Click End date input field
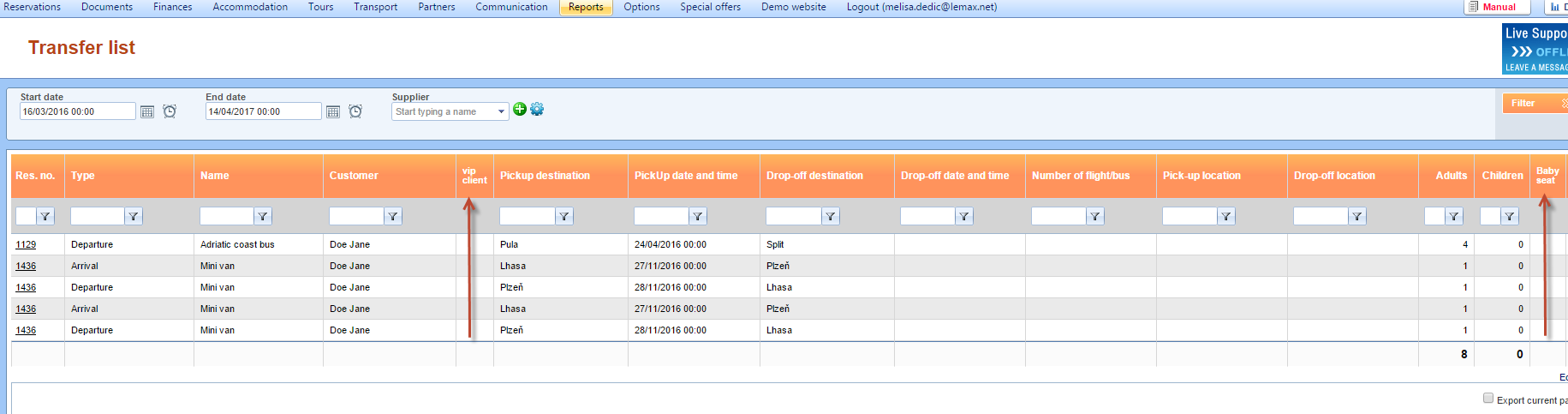 (264, 111)
